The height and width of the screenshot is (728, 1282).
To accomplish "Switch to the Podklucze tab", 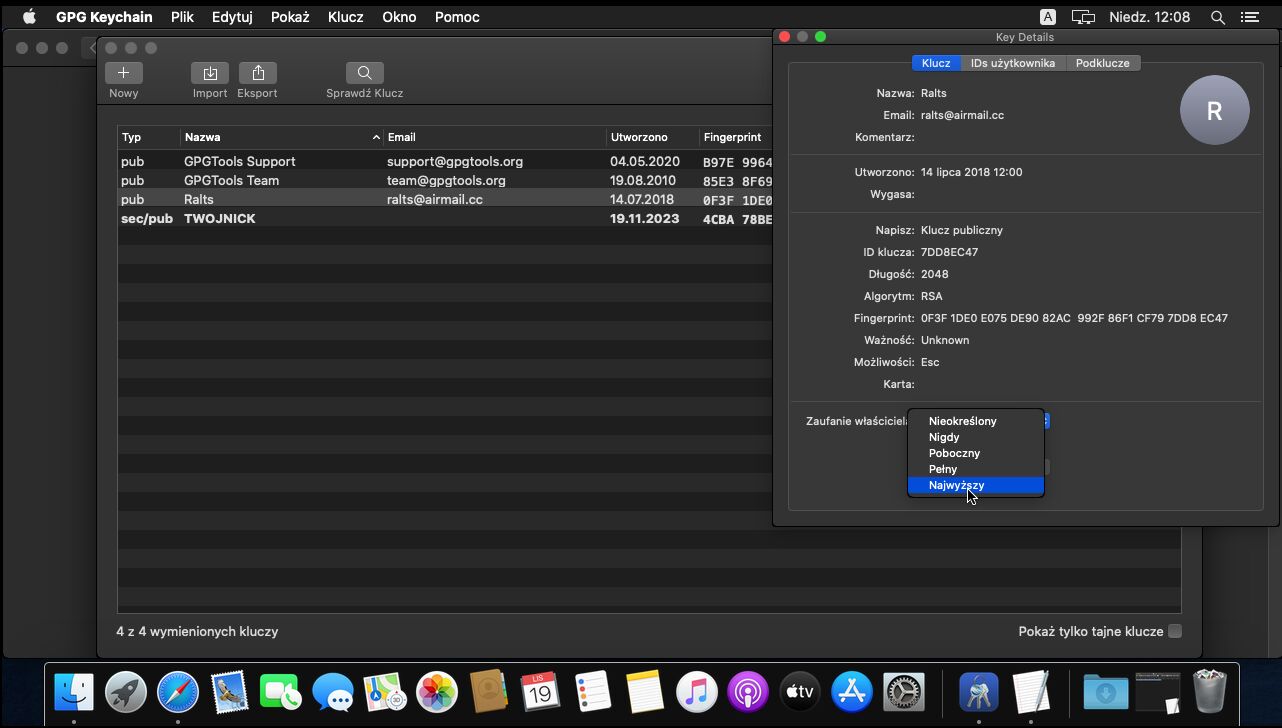I will point(1102,63).
